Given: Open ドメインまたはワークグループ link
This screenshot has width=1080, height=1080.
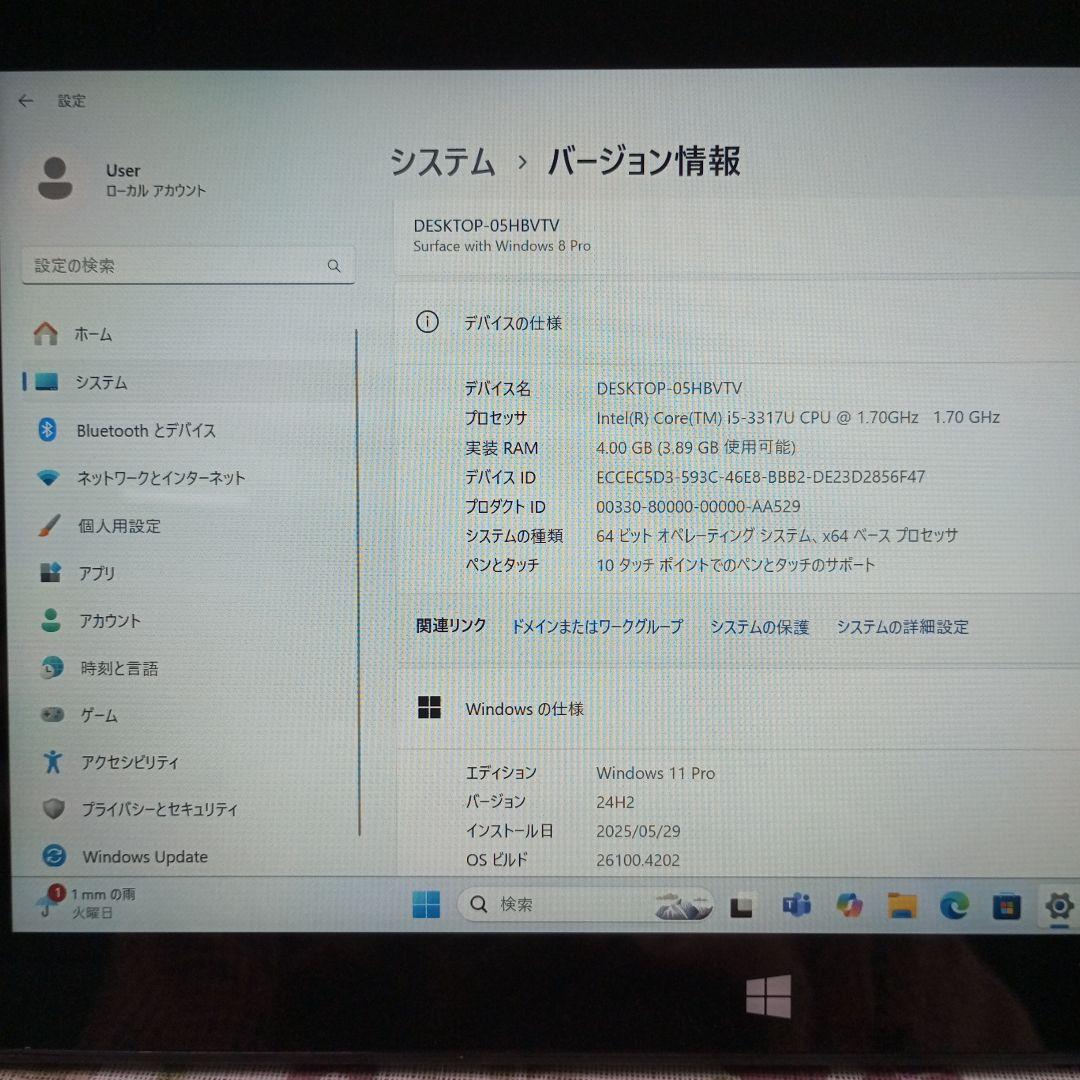Looking at the screenshot, I should pyautogui.click(x=596, y=626).
